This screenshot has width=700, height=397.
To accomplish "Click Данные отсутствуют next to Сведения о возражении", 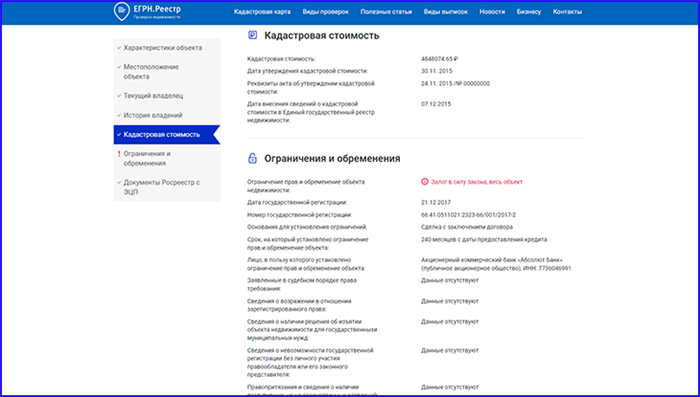I will (450, 301).
